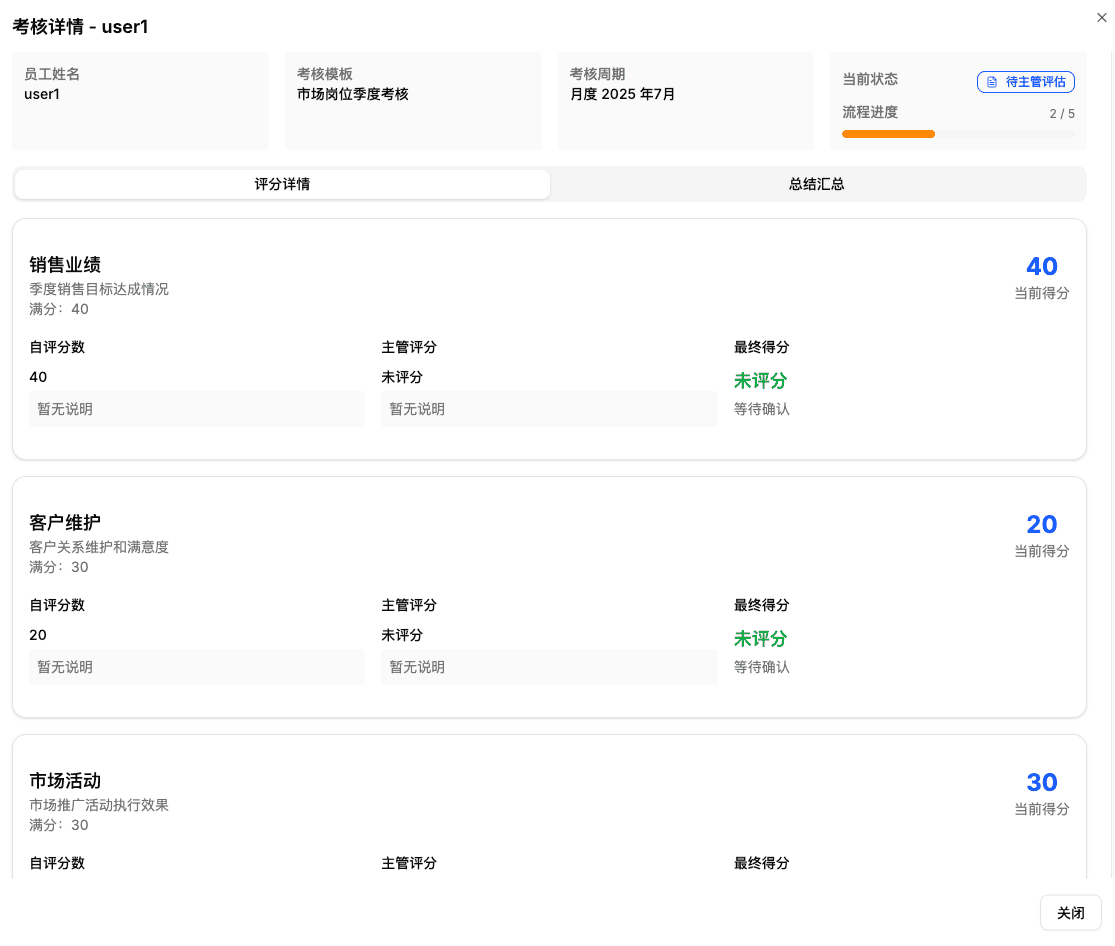Close the dialog via the X icon
The height and width of the screenshot is (946, 1115).
tap(1102, 17)
